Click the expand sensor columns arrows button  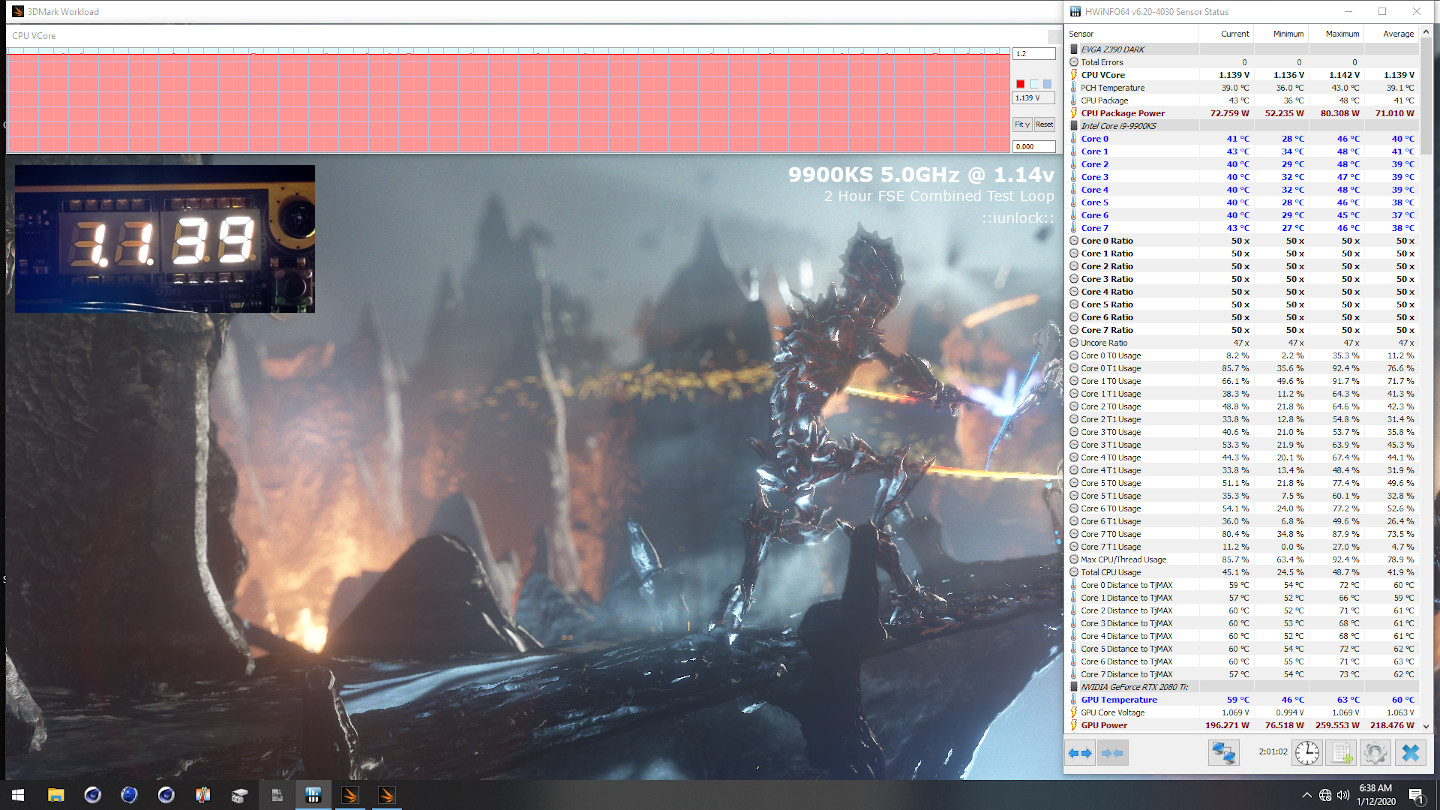click(x=1080, y=753)
